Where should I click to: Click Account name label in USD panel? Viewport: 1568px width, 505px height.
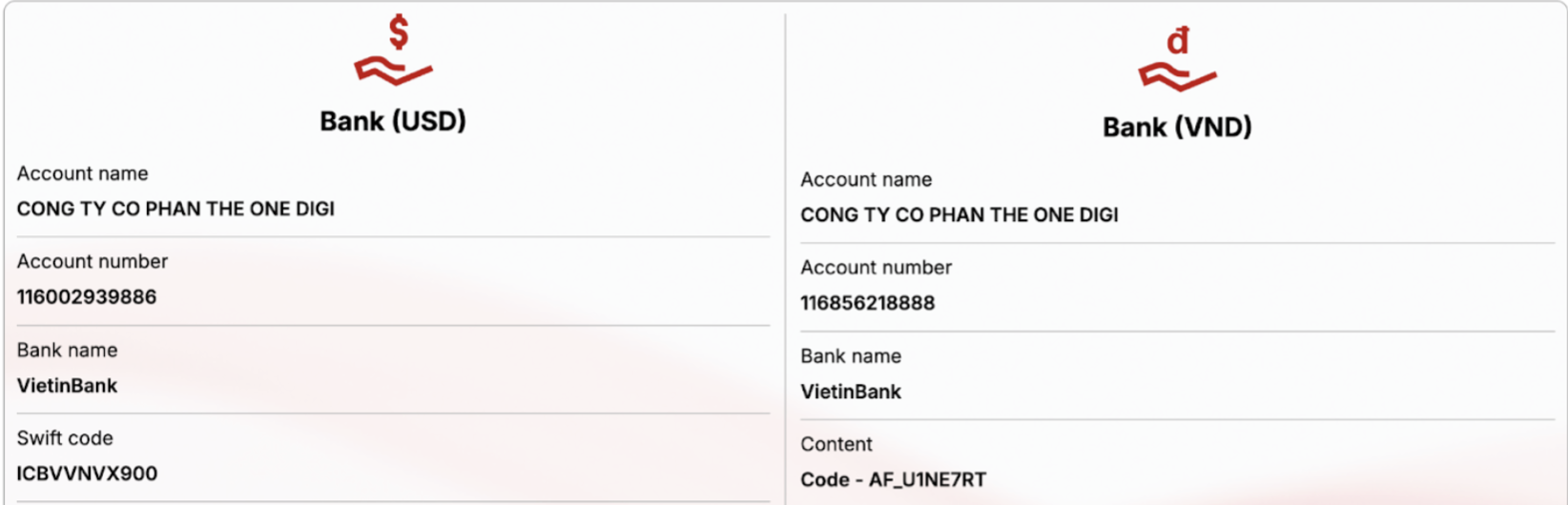[x=82, y=173]
